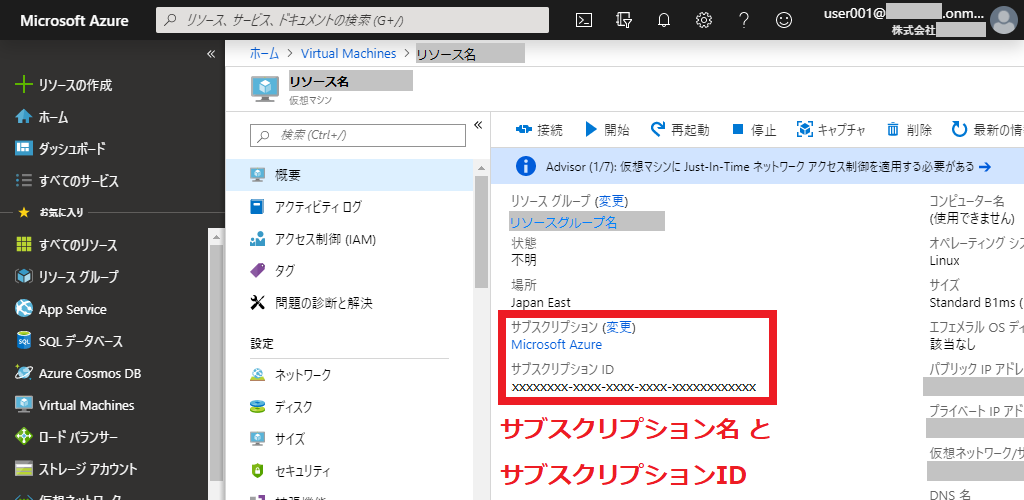Open ロード バランサー in the sidebar

pos(67,437)
